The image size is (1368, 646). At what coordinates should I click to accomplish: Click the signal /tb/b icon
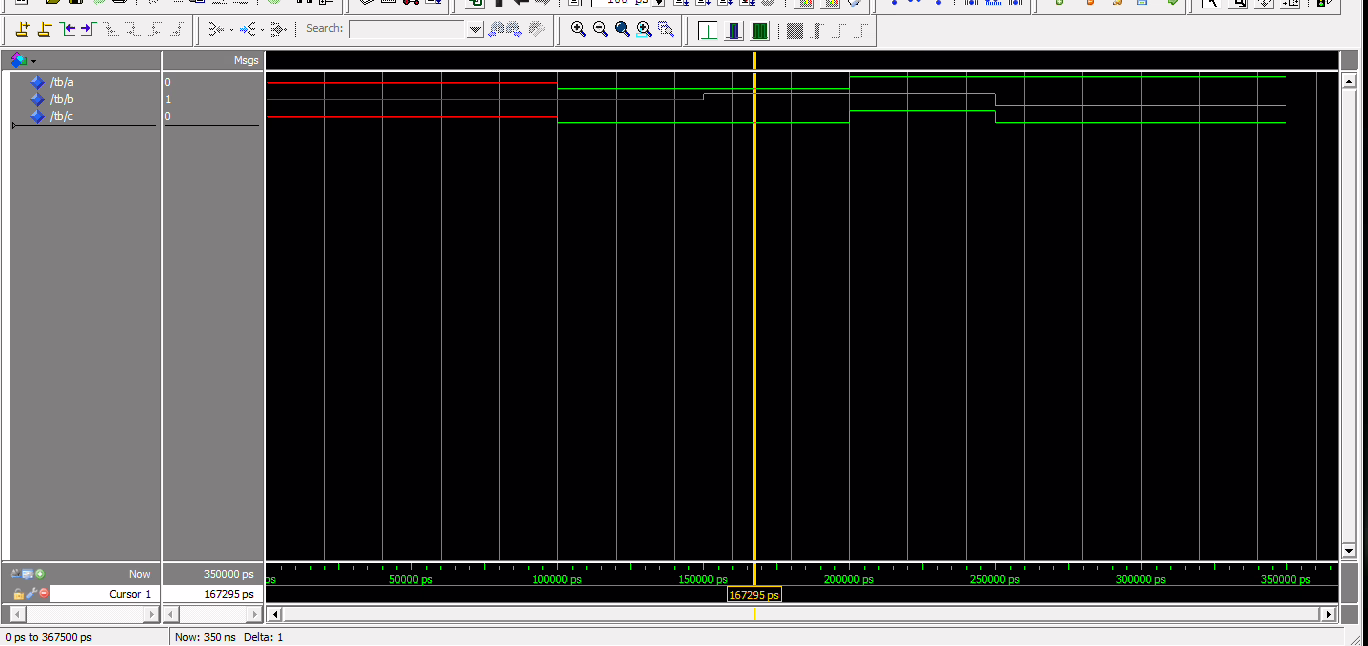38,99
